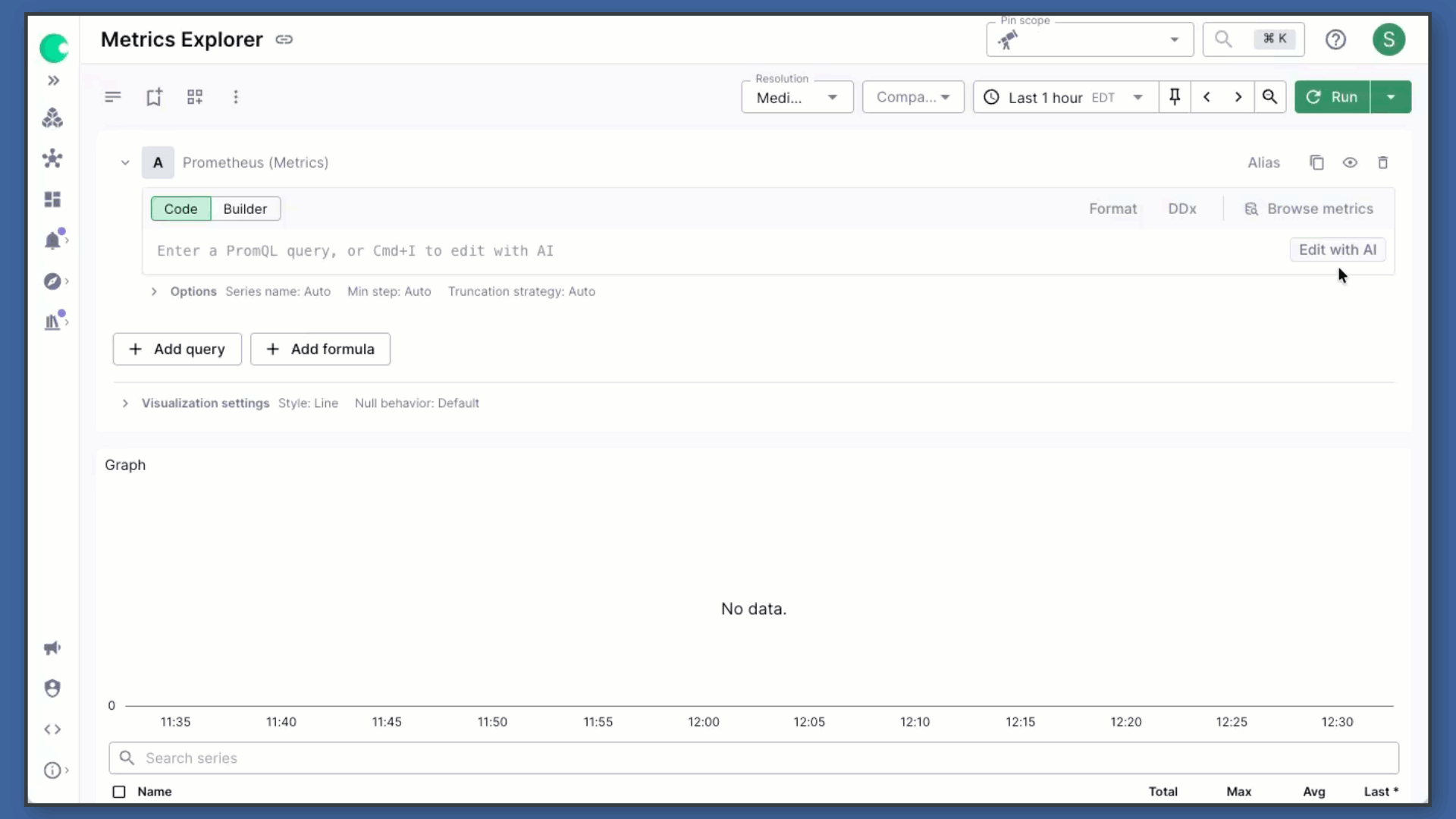Open the library books icon in sidebar
Image resolution: width=1456 pixels, height=819 pixels.
pyautogui.click(x=52, y=322)
